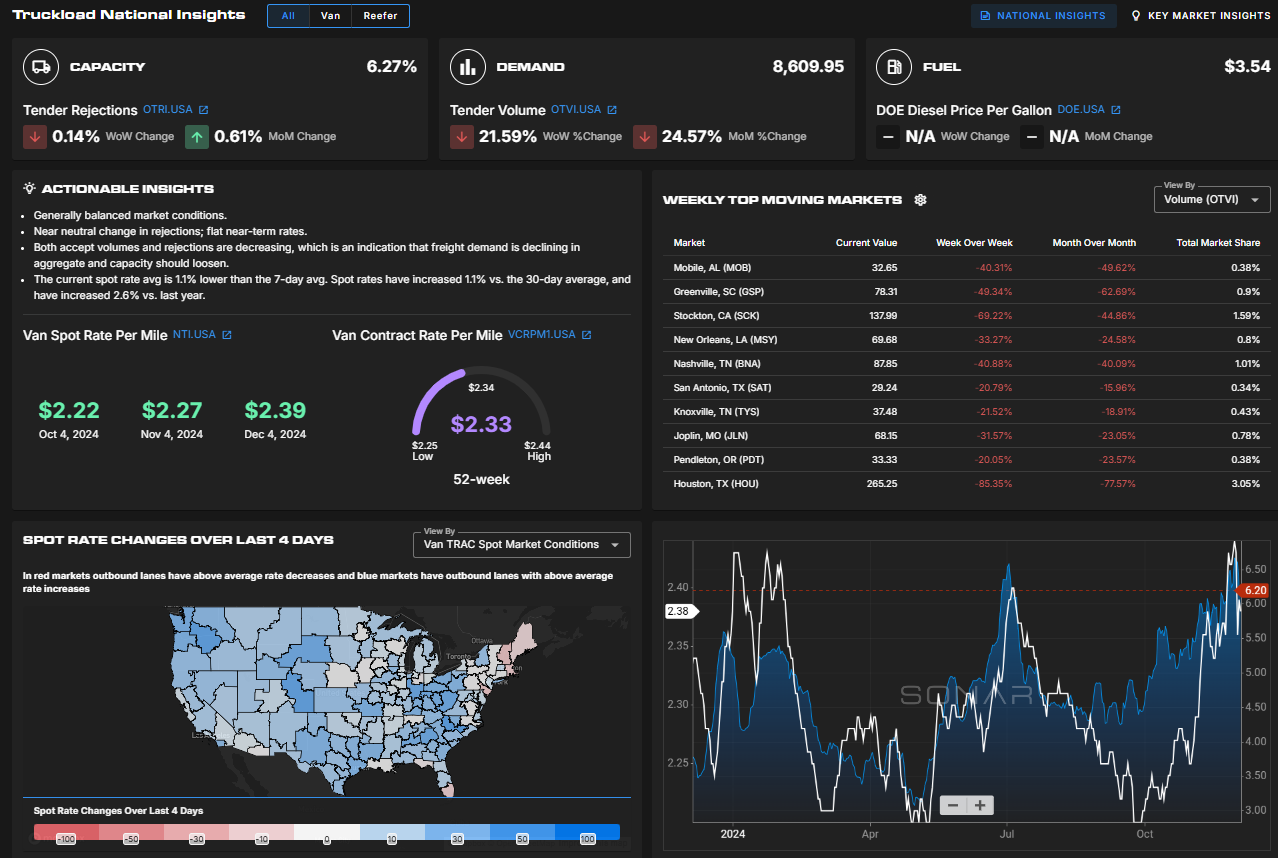Open Van TRAC Spot Market Conditions dropdown
The width and height of the screenshot is (1278, 858).
pyautogui.click(x=522, y=544)
